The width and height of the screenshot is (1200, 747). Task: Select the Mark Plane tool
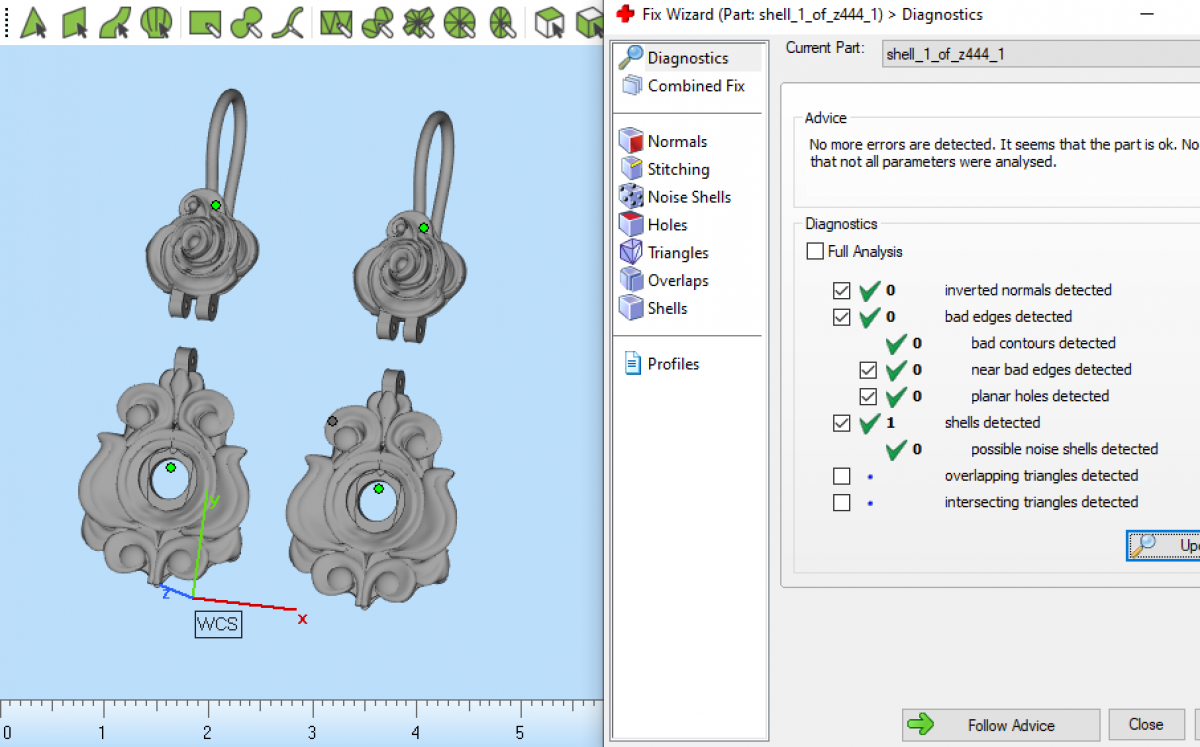pyautogui.click(x=75, y=22)
